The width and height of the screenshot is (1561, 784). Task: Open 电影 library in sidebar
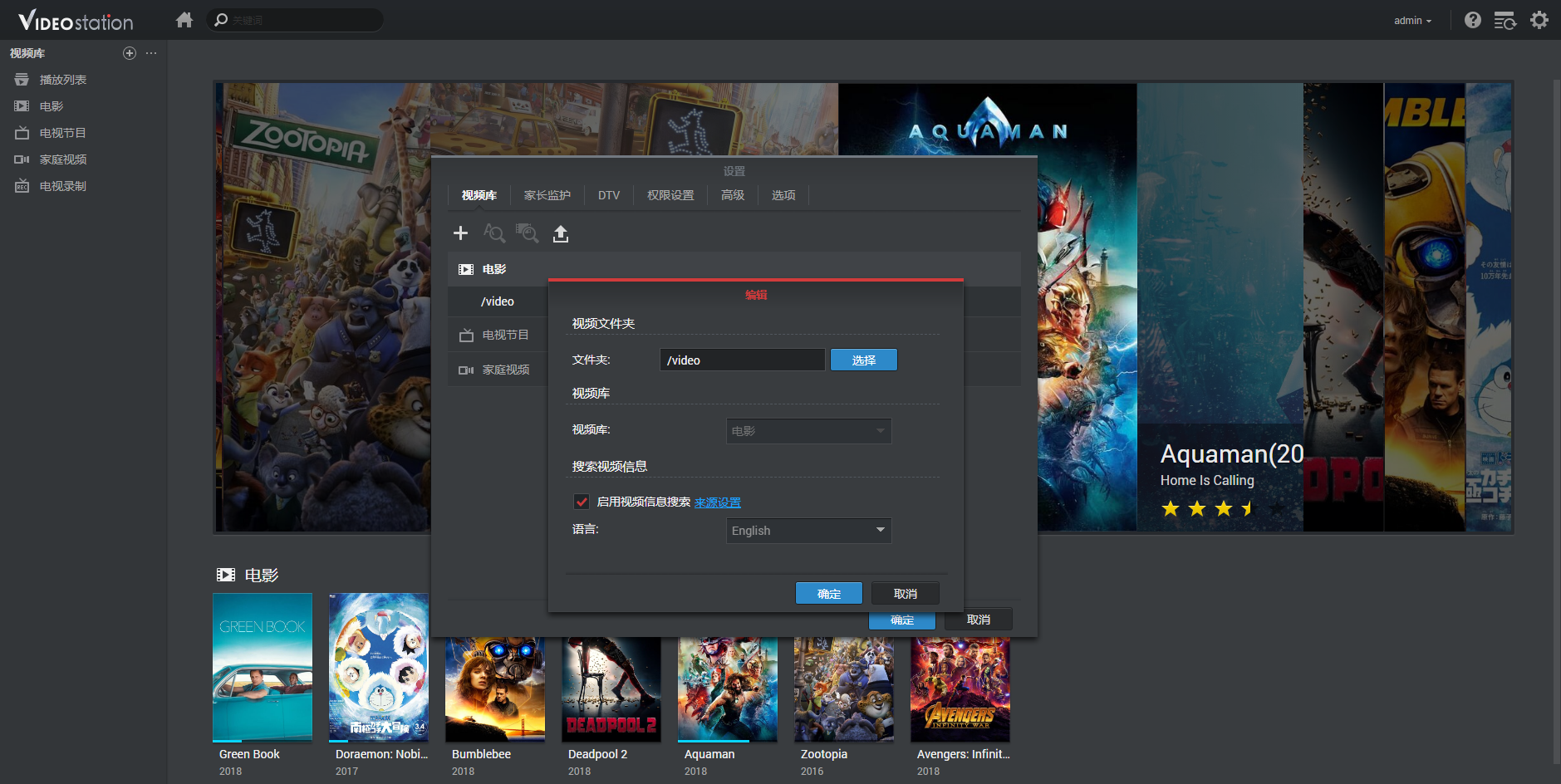pos(52,106)
